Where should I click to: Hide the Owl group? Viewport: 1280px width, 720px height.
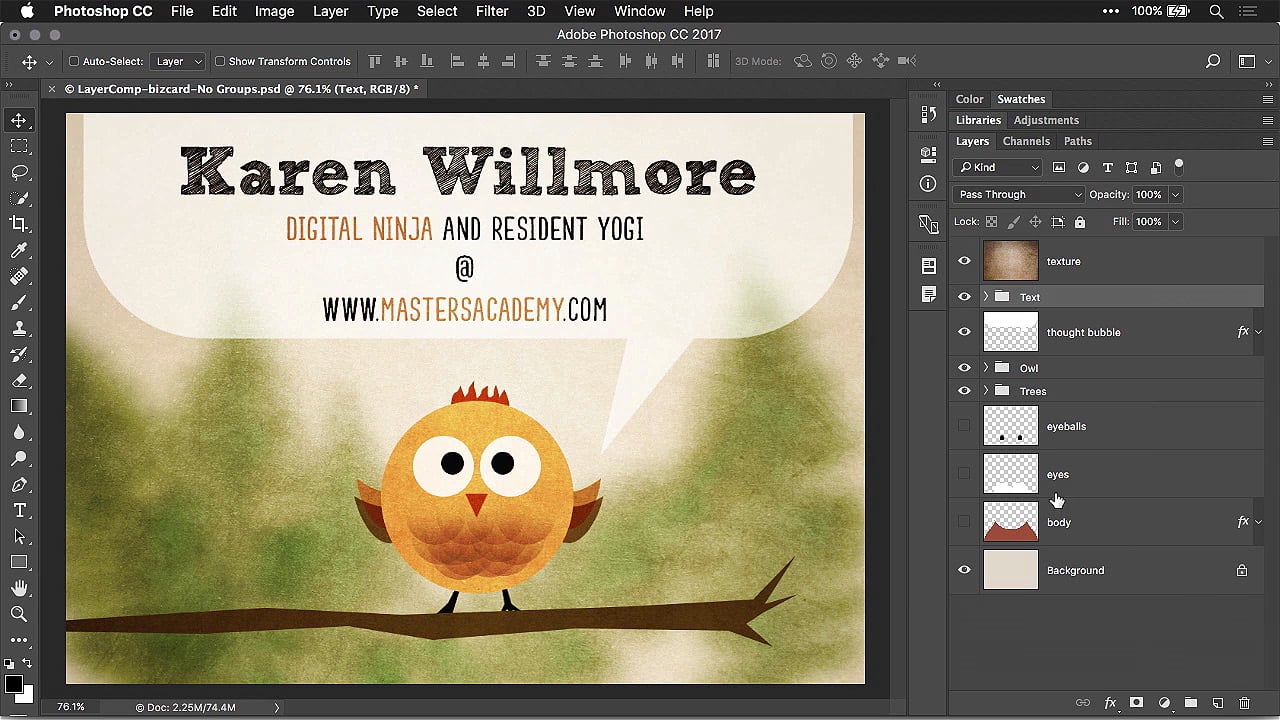pyautogui.click(x=964, y=368)
